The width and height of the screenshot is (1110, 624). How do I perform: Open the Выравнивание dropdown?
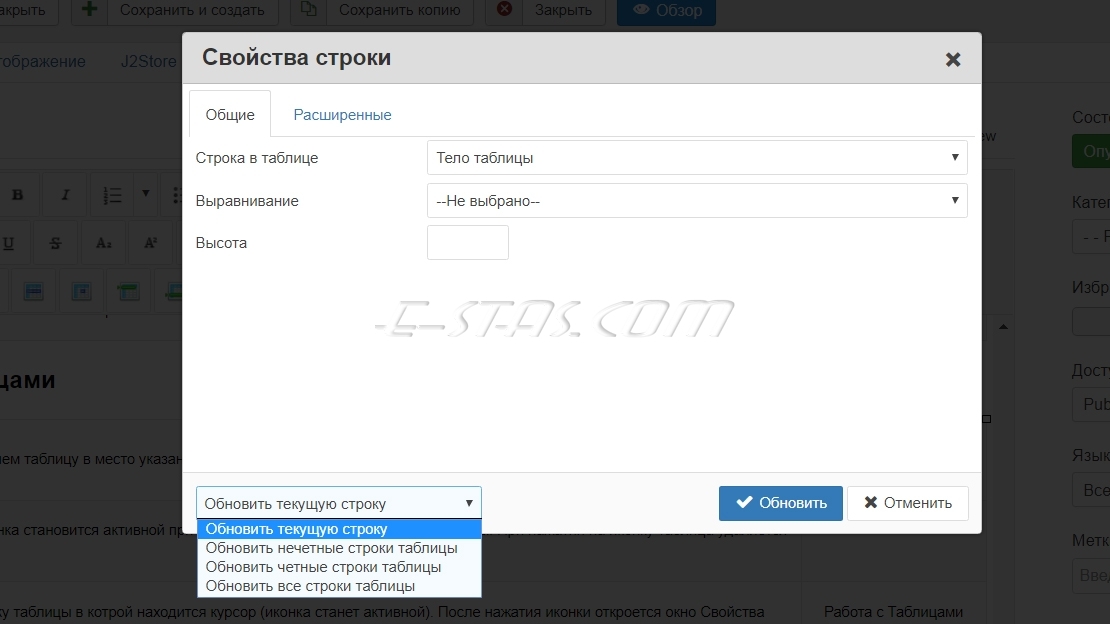[697, 200]
